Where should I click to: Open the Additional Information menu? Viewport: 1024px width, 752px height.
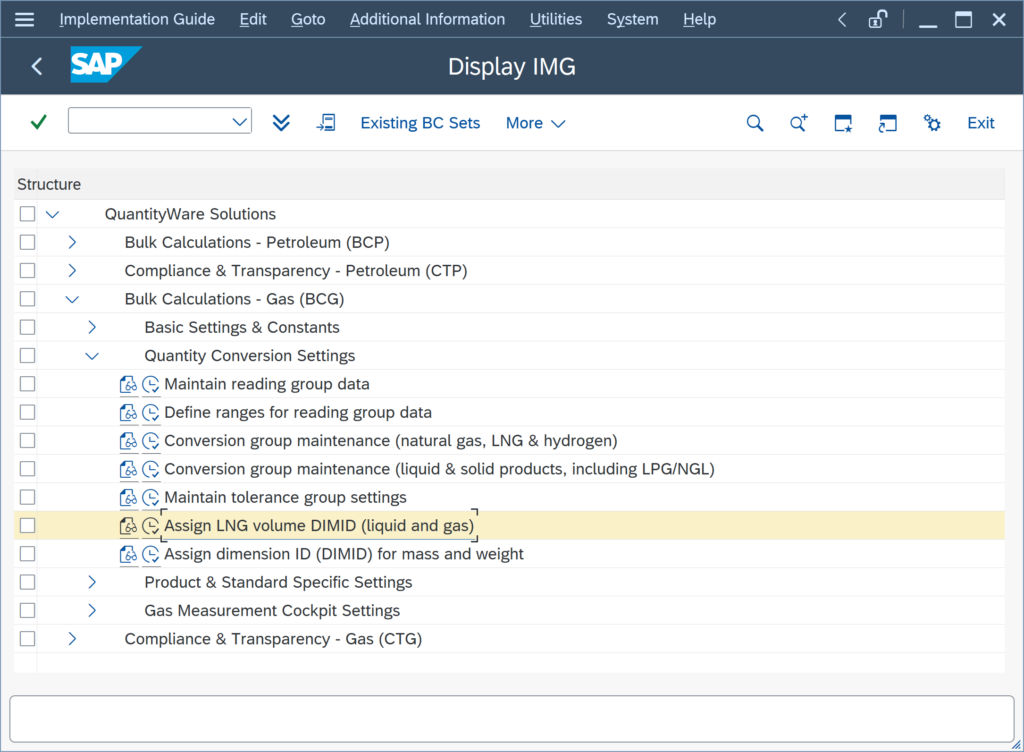tap(427, 20)
